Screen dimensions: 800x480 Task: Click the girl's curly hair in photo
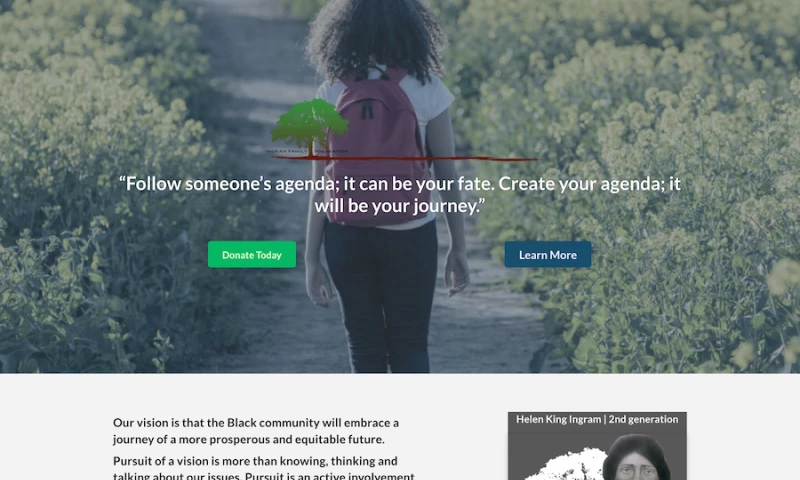[375, 38]
